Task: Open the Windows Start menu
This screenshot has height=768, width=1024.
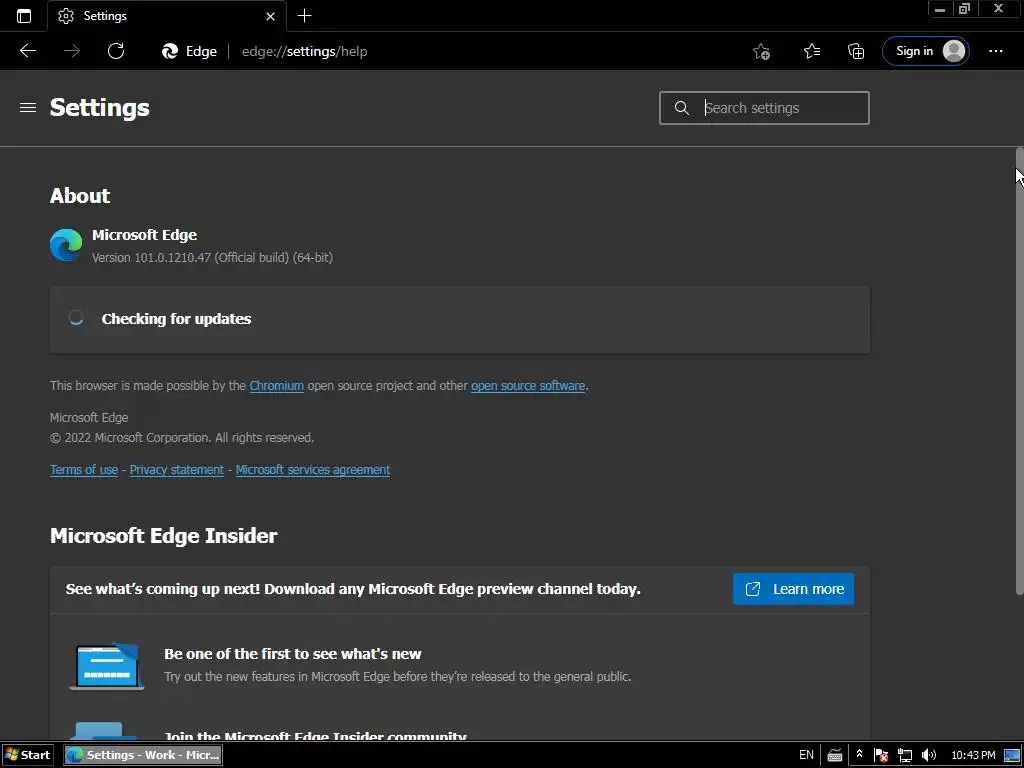Action: coord(27,755)
